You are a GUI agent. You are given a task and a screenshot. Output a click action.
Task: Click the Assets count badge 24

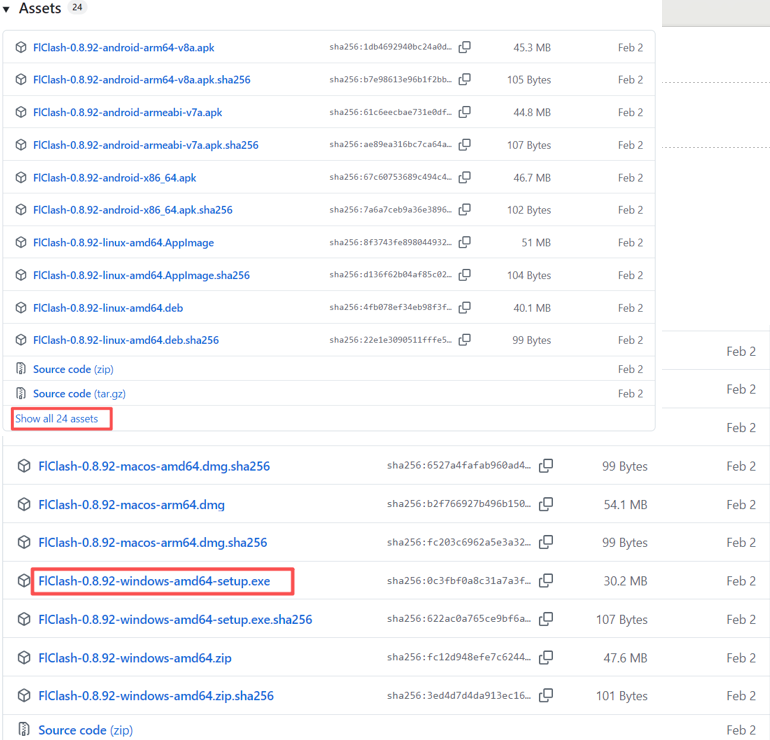click(78, 8)
